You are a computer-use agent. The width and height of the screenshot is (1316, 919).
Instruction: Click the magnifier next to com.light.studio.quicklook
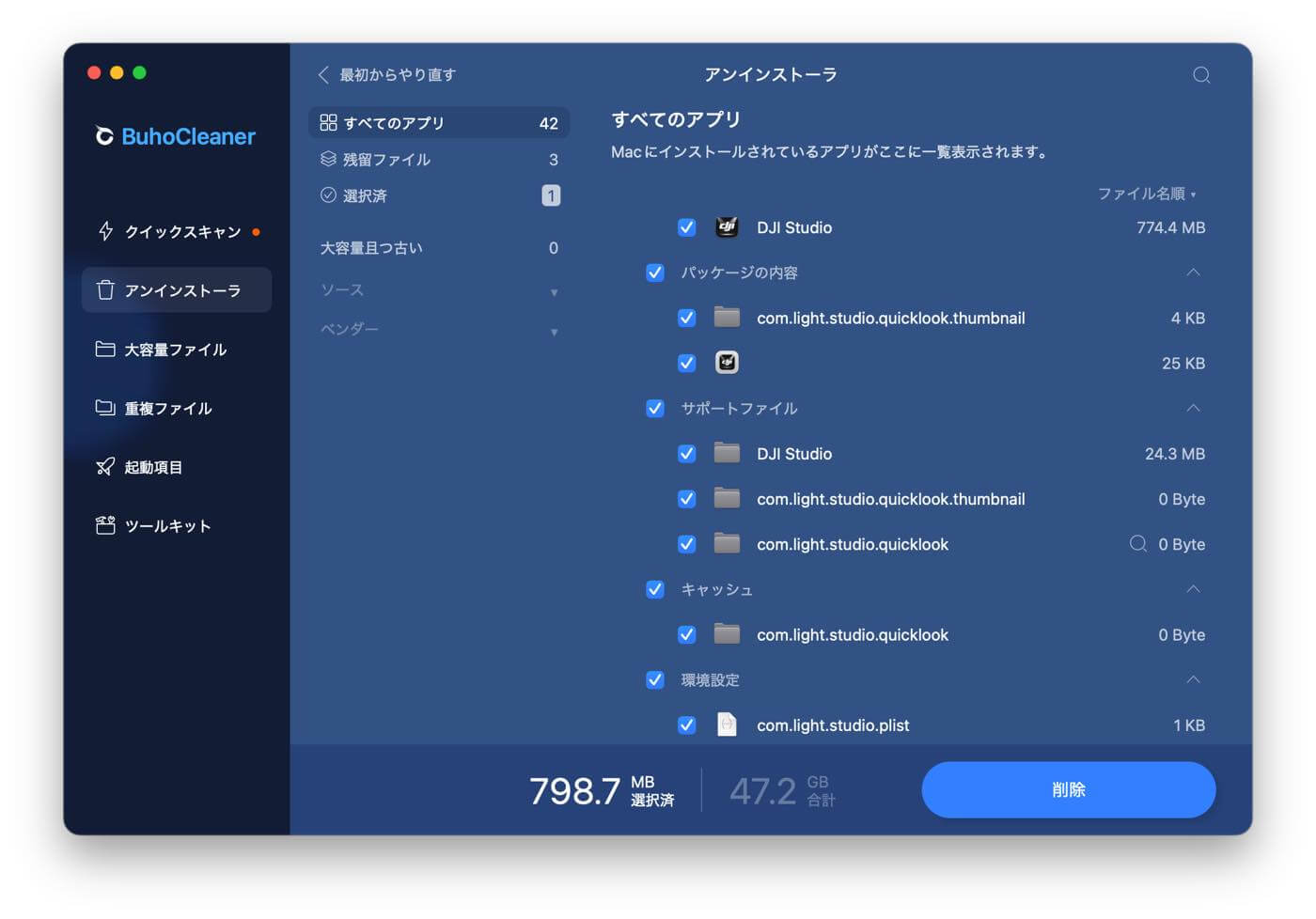1137,543
